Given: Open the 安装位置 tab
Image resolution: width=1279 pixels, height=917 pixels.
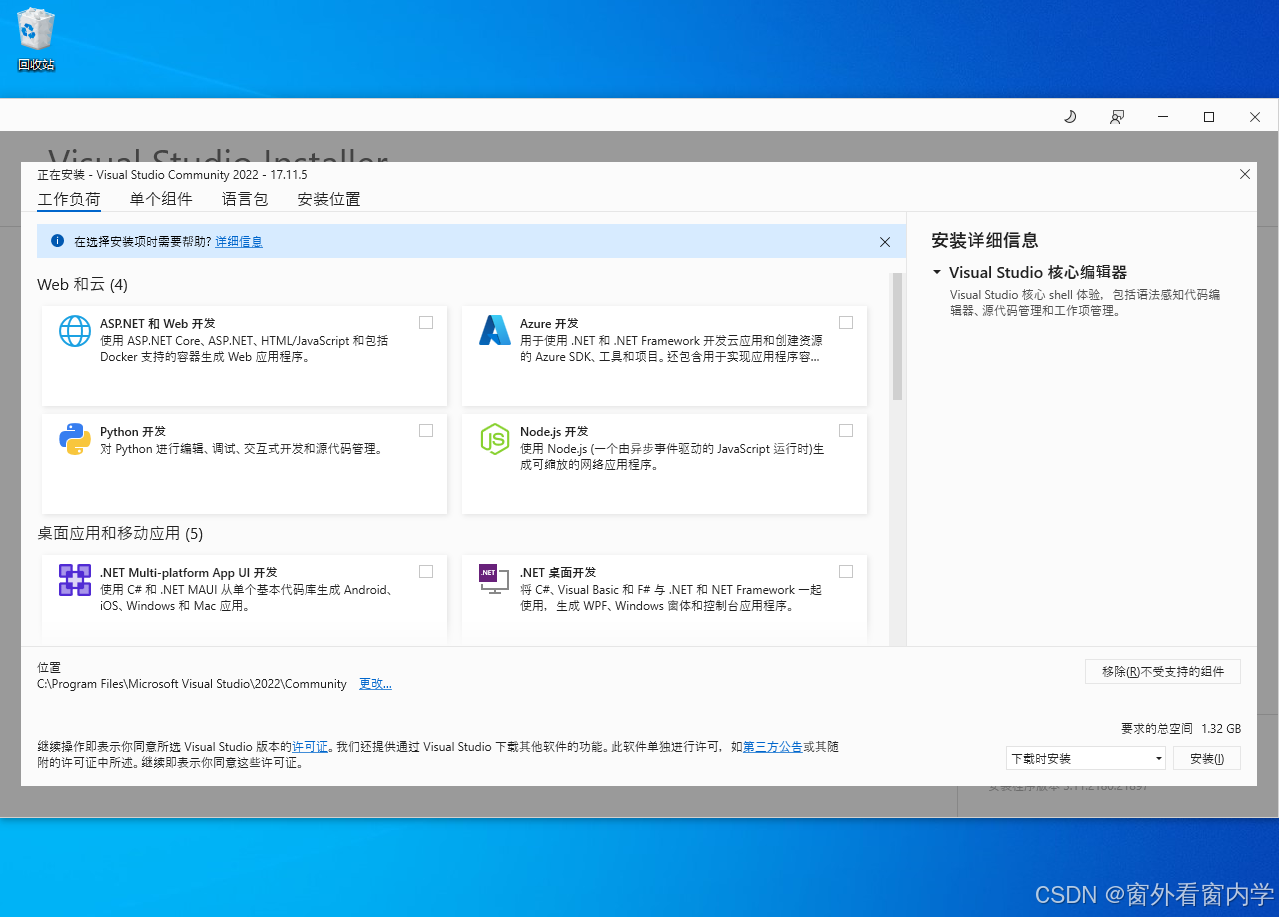Looking at the screenshot, I should point(329,199).
